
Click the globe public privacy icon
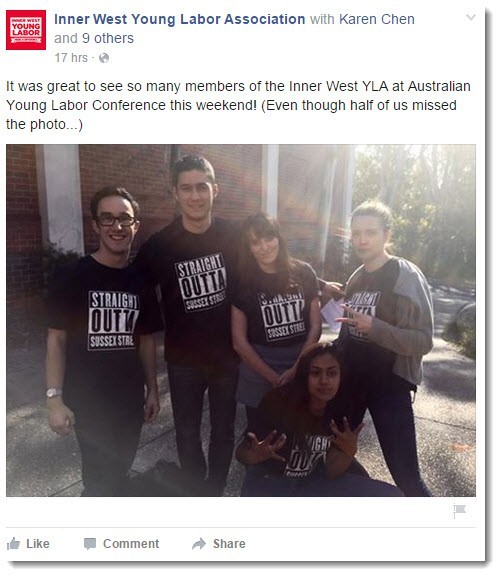(104, 58)
